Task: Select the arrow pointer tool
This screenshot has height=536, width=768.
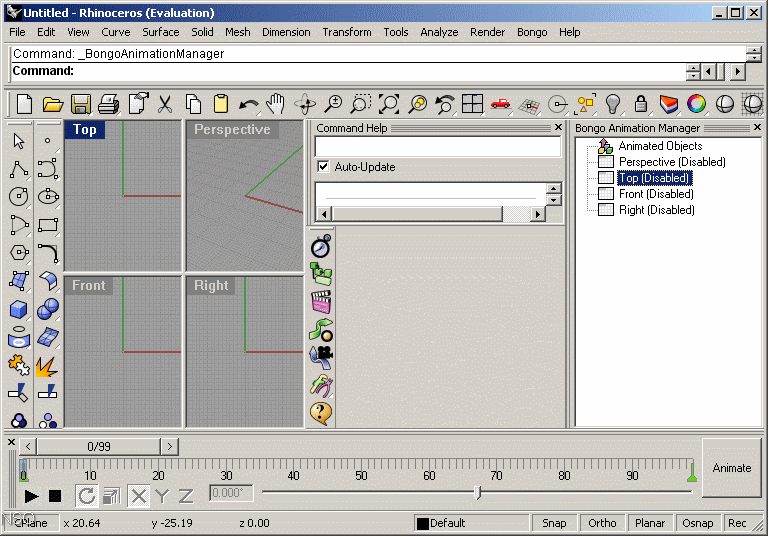Action: [x=19, y=141]
